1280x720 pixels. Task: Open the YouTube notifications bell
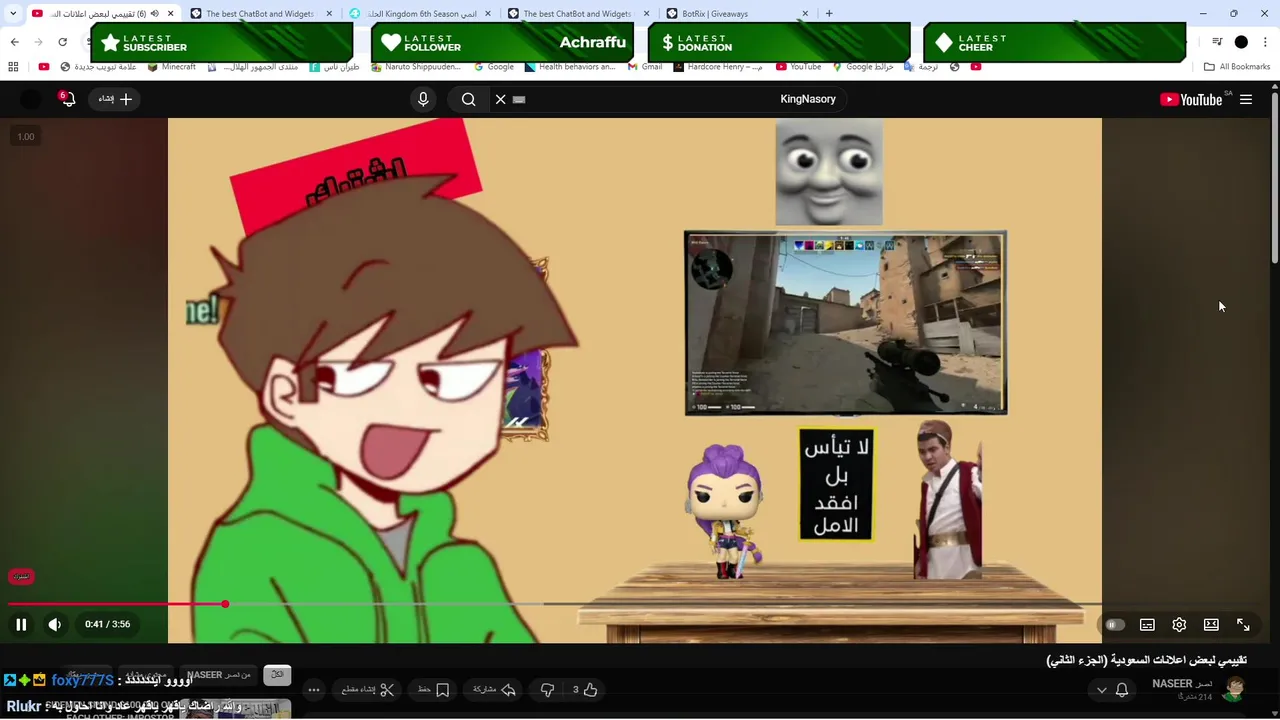[67, 99]
